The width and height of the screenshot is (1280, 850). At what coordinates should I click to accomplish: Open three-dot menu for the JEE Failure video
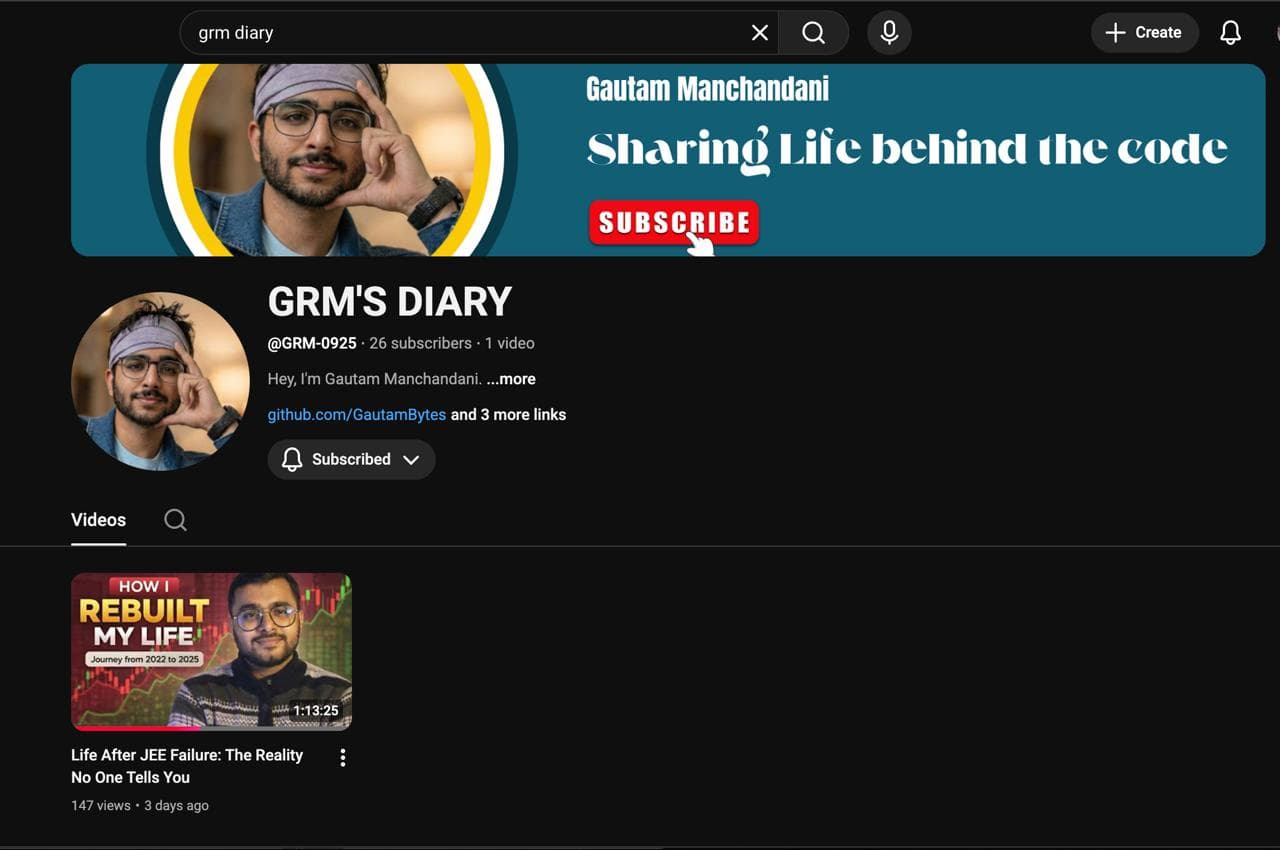343,758
